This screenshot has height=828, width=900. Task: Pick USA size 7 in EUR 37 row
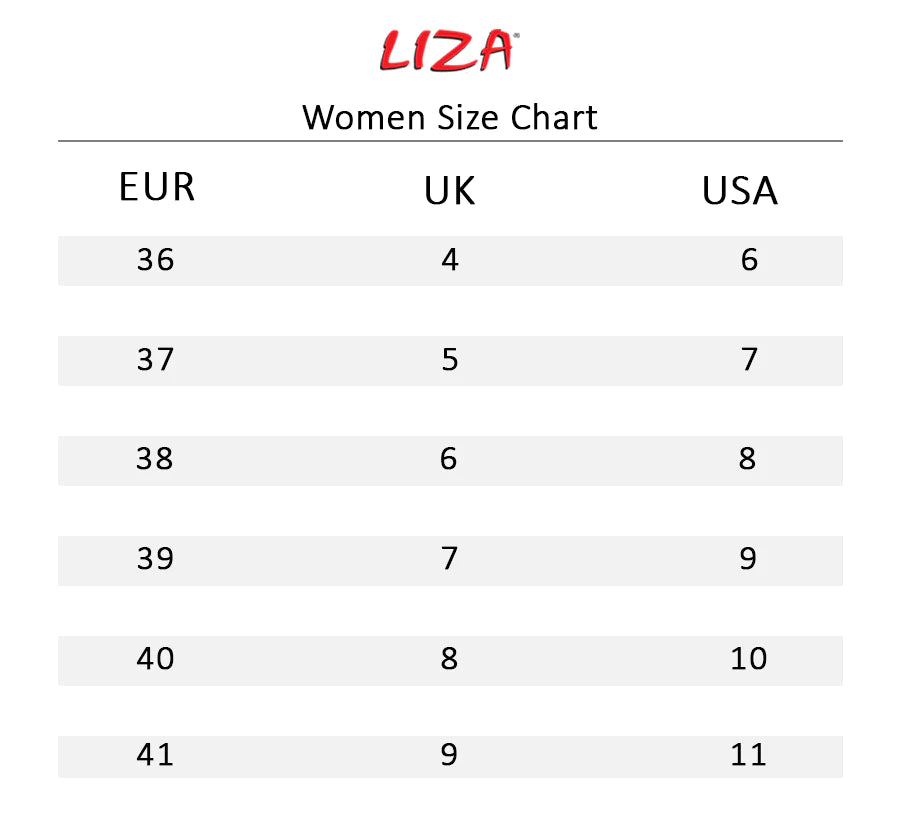coord(750,359)
